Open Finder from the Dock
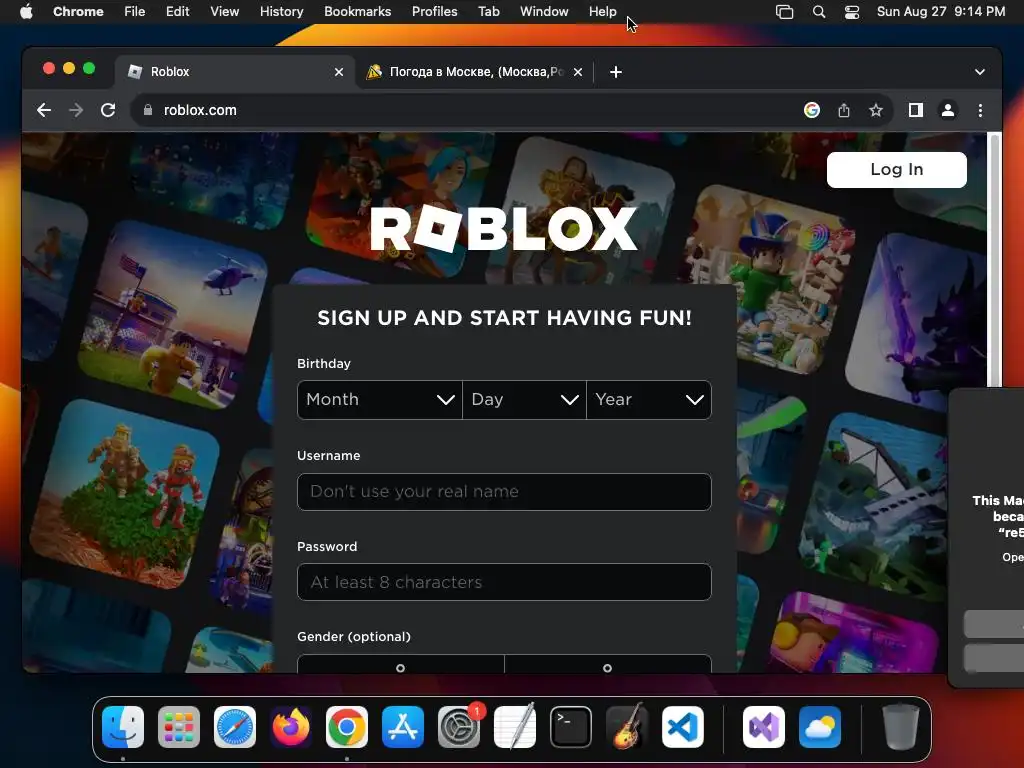 (x=123, y=727)
